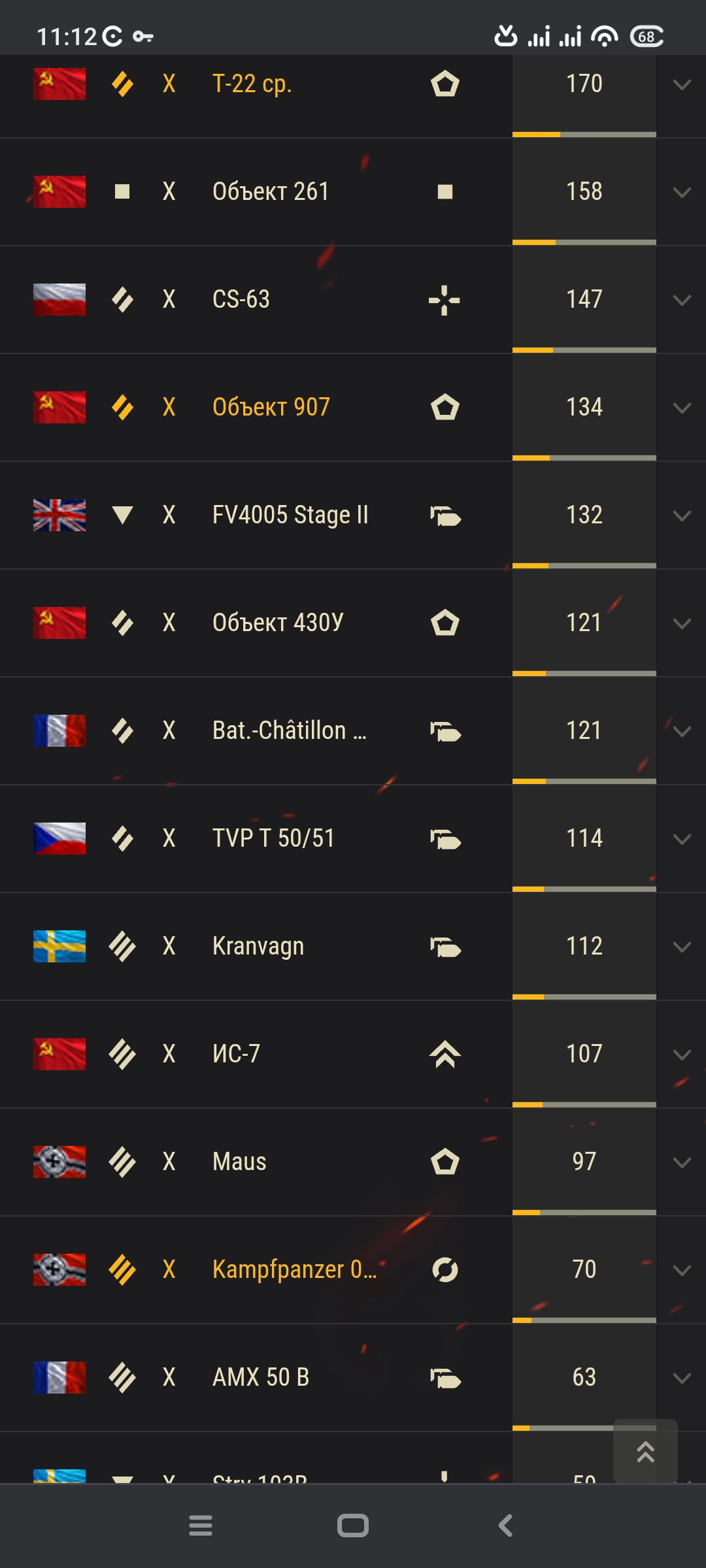Jump to top with double-arrow button

pyautogui.click(x=645, y=1452)
